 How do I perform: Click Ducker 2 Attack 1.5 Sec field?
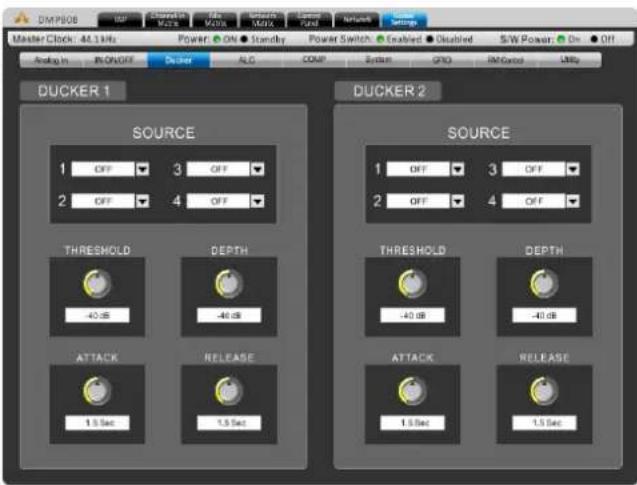click(x=413, y=423)
